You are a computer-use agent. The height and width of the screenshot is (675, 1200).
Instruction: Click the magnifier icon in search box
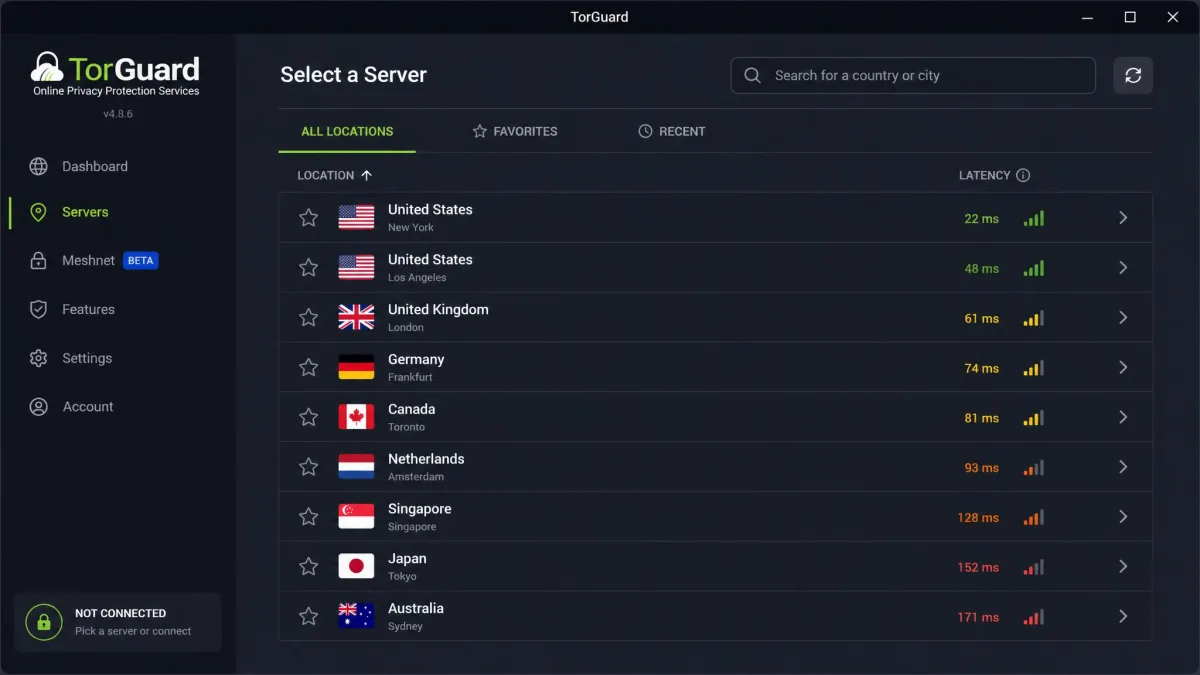coord(752,75)
